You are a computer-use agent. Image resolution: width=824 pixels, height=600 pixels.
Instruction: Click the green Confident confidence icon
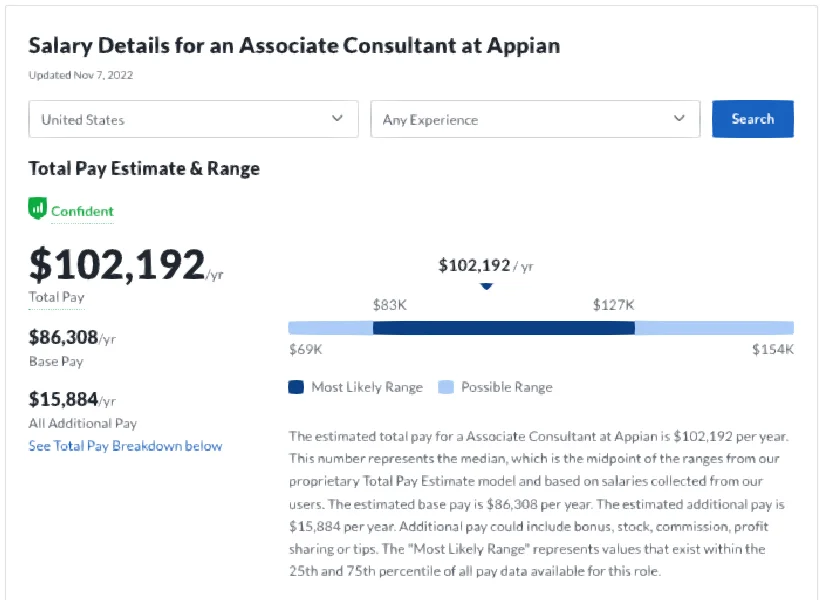38,210
